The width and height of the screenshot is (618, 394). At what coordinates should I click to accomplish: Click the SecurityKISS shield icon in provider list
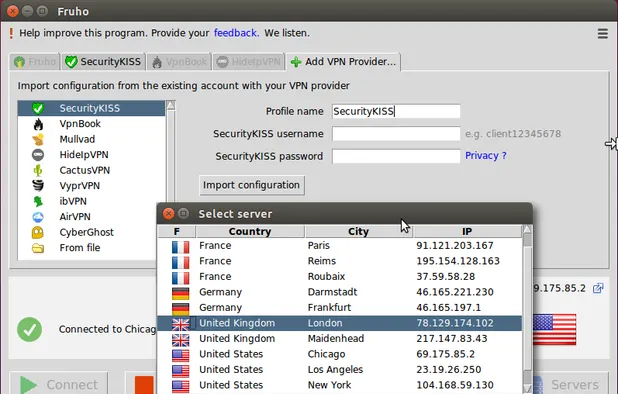point(38,108)
